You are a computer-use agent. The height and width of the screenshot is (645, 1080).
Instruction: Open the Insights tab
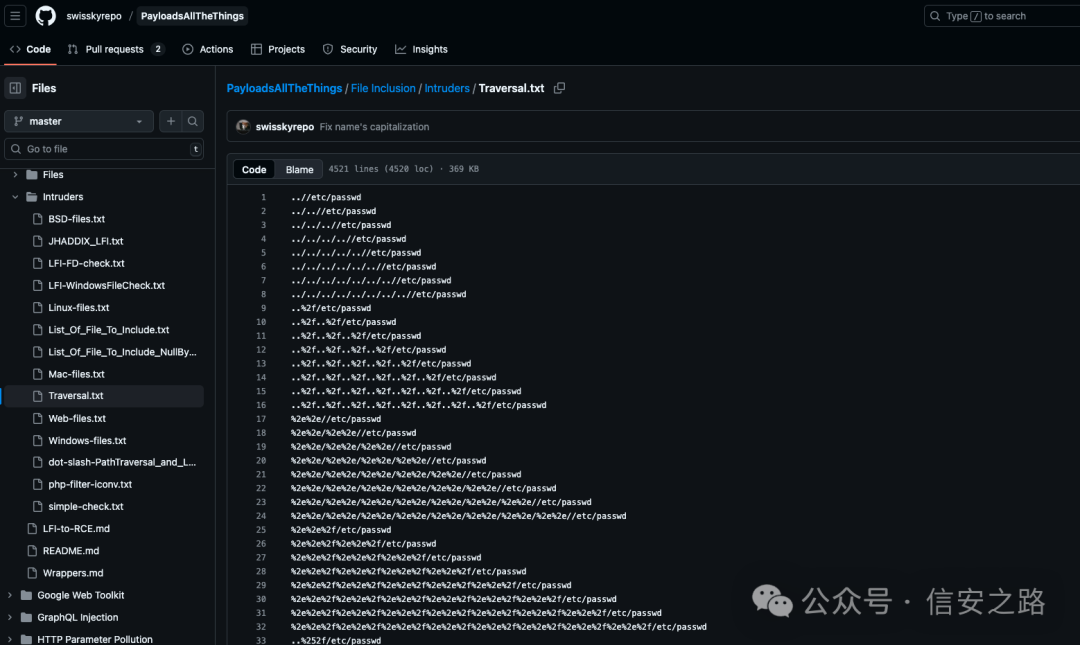pos(421,49)
